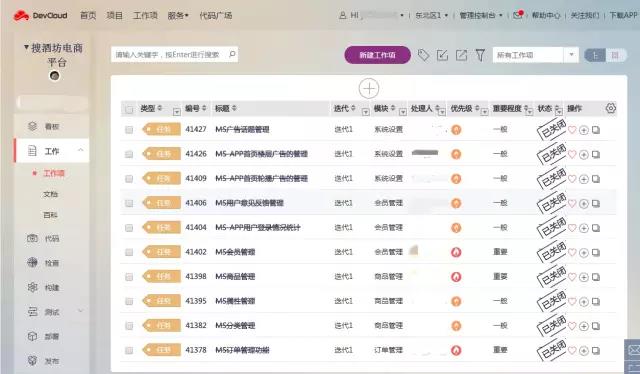
Task: Open mail notification icon in header
Action: pyautogui.click(x=518, y=15)
